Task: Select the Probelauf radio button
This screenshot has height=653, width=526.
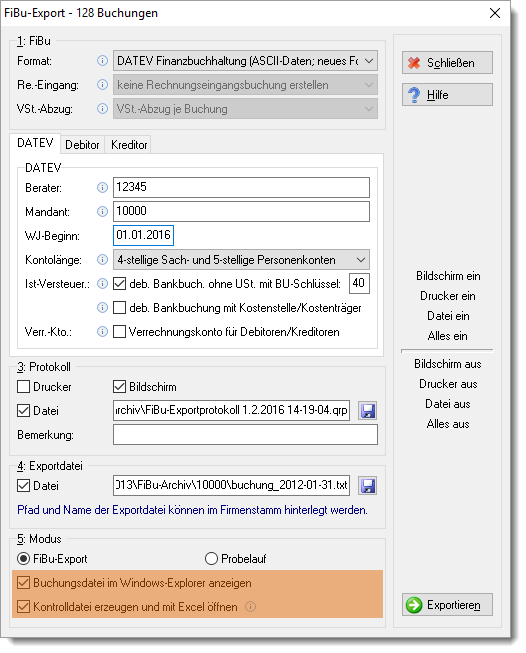Action: pos(211,559)
